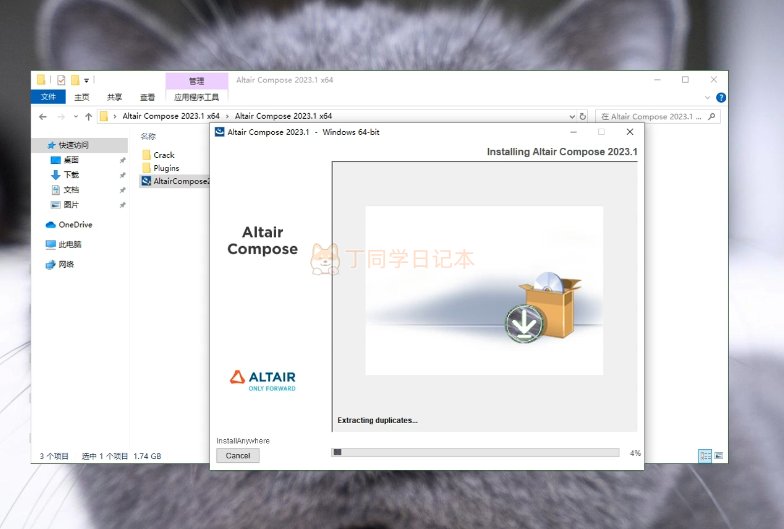Maximize the File Explorer window
Screen dimensions: 784x529
[686, 80]
